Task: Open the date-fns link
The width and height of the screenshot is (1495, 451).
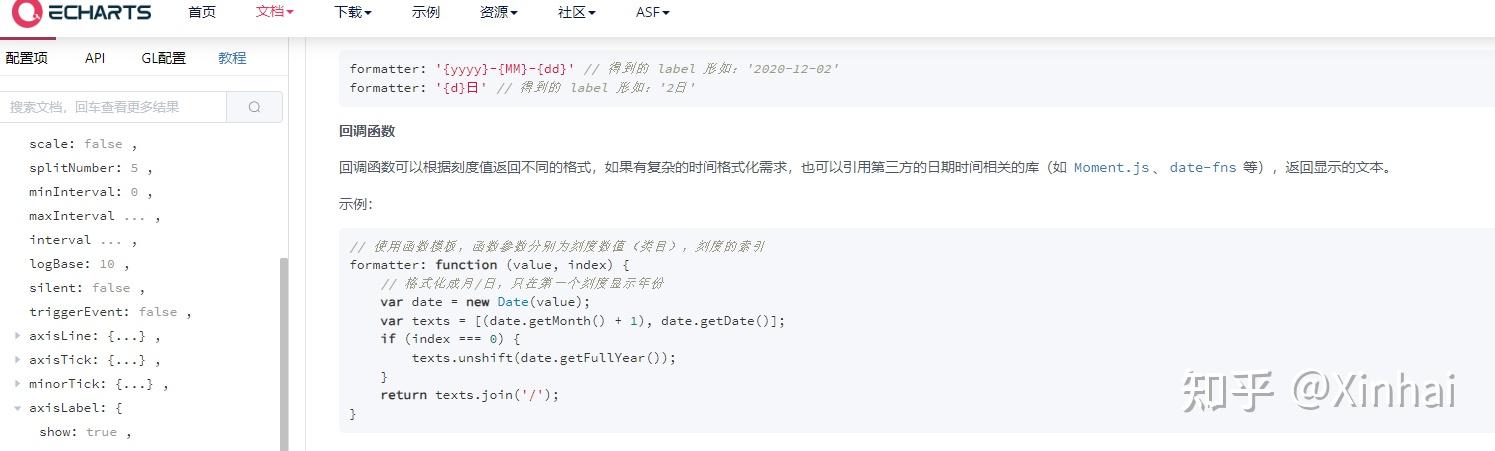Action: 1203,168
